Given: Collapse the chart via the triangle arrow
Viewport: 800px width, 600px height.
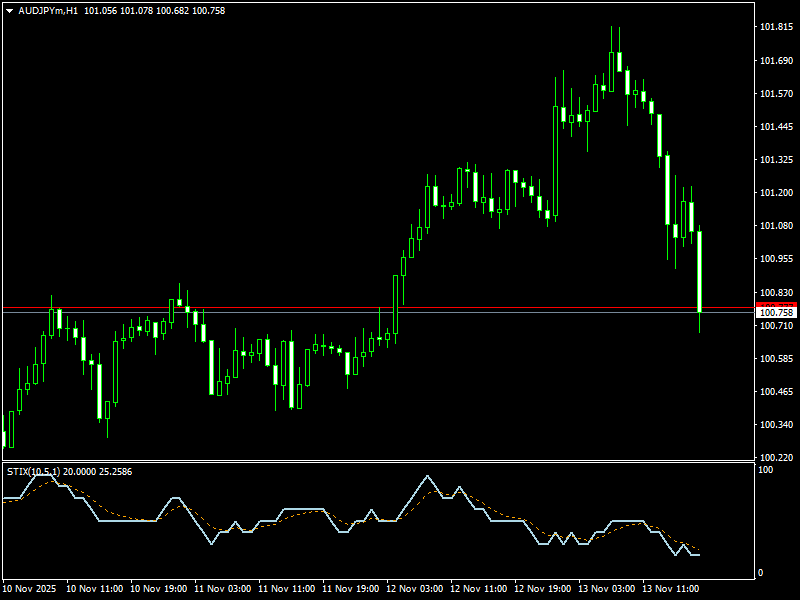Looking at the screenshot, I should tap(12, 11).
